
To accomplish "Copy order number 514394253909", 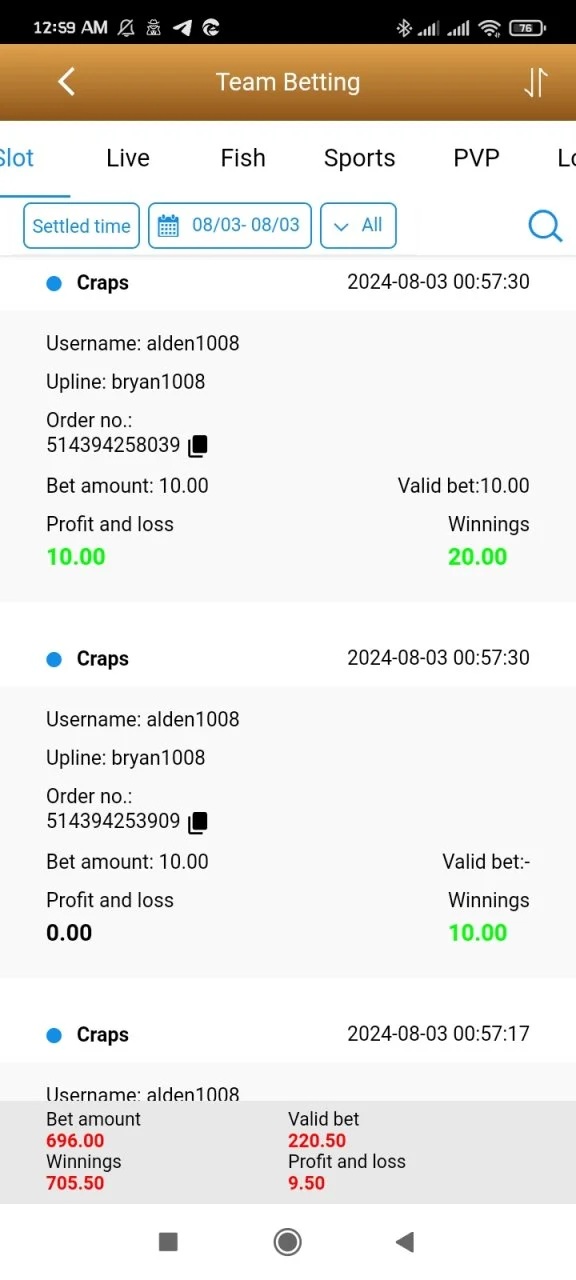I will coord(198,822).
